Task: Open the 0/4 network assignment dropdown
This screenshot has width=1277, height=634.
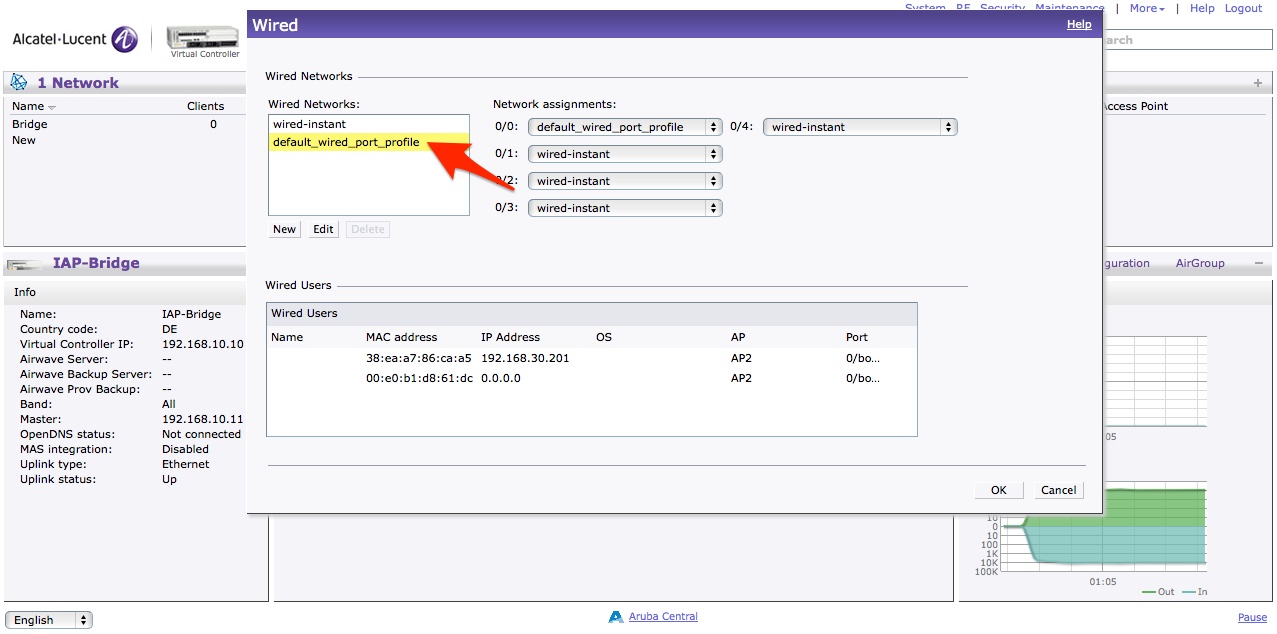Action: coord(860,127)
